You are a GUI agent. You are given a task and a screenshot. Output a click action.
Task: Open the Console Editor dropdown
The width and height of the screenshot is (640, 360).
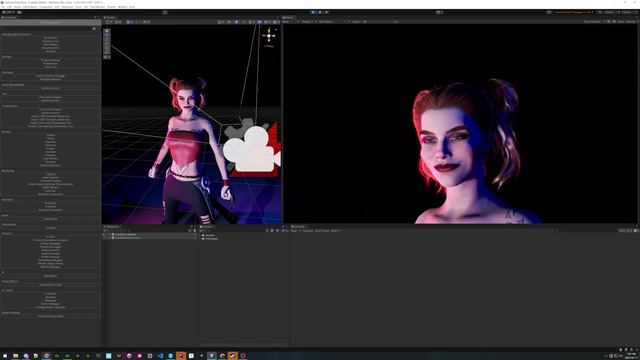(x=335, y=231)
